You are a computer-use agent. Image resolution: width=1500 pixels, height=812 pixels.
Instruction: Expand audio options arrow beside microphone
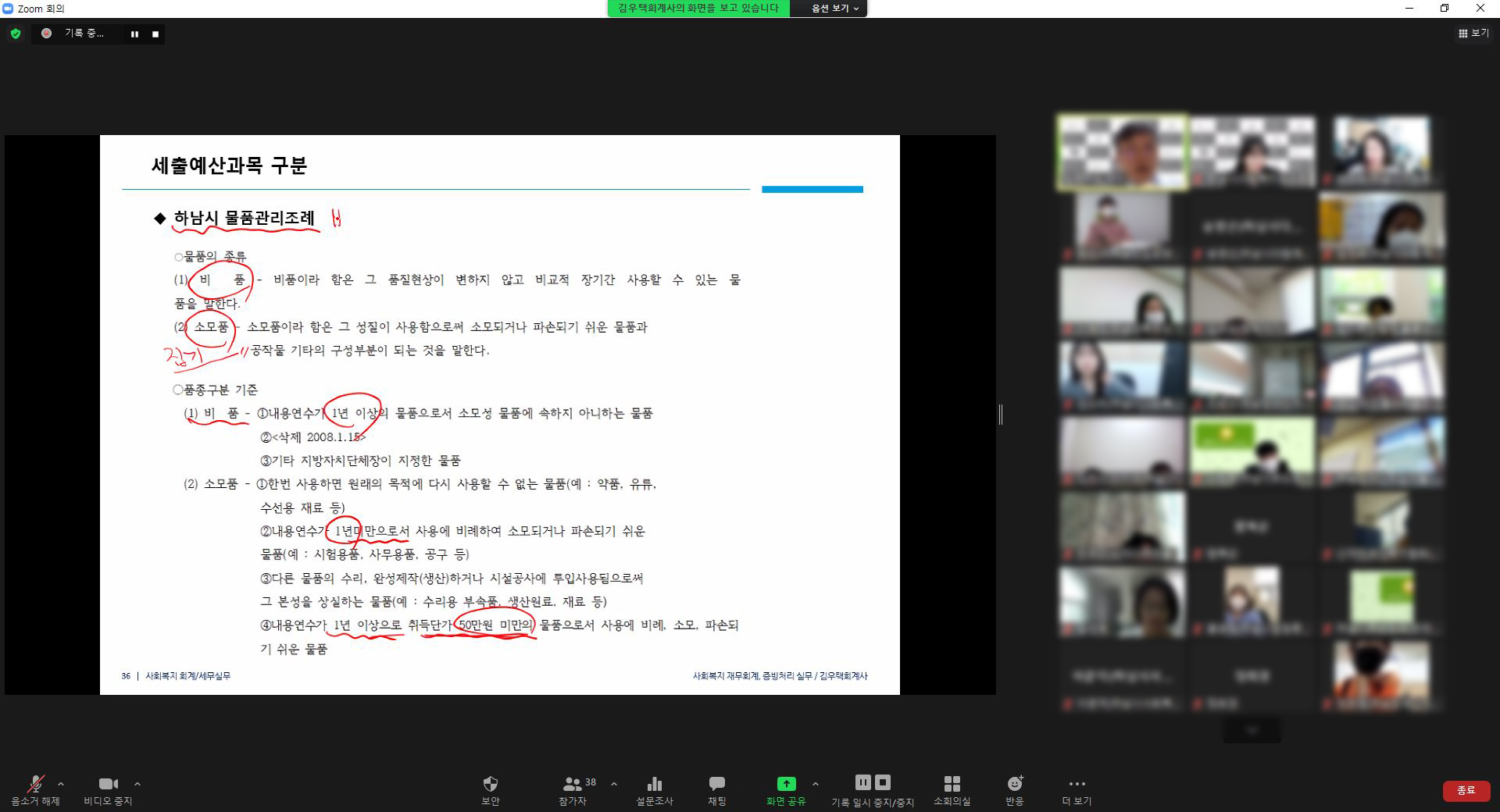[61, 784]
